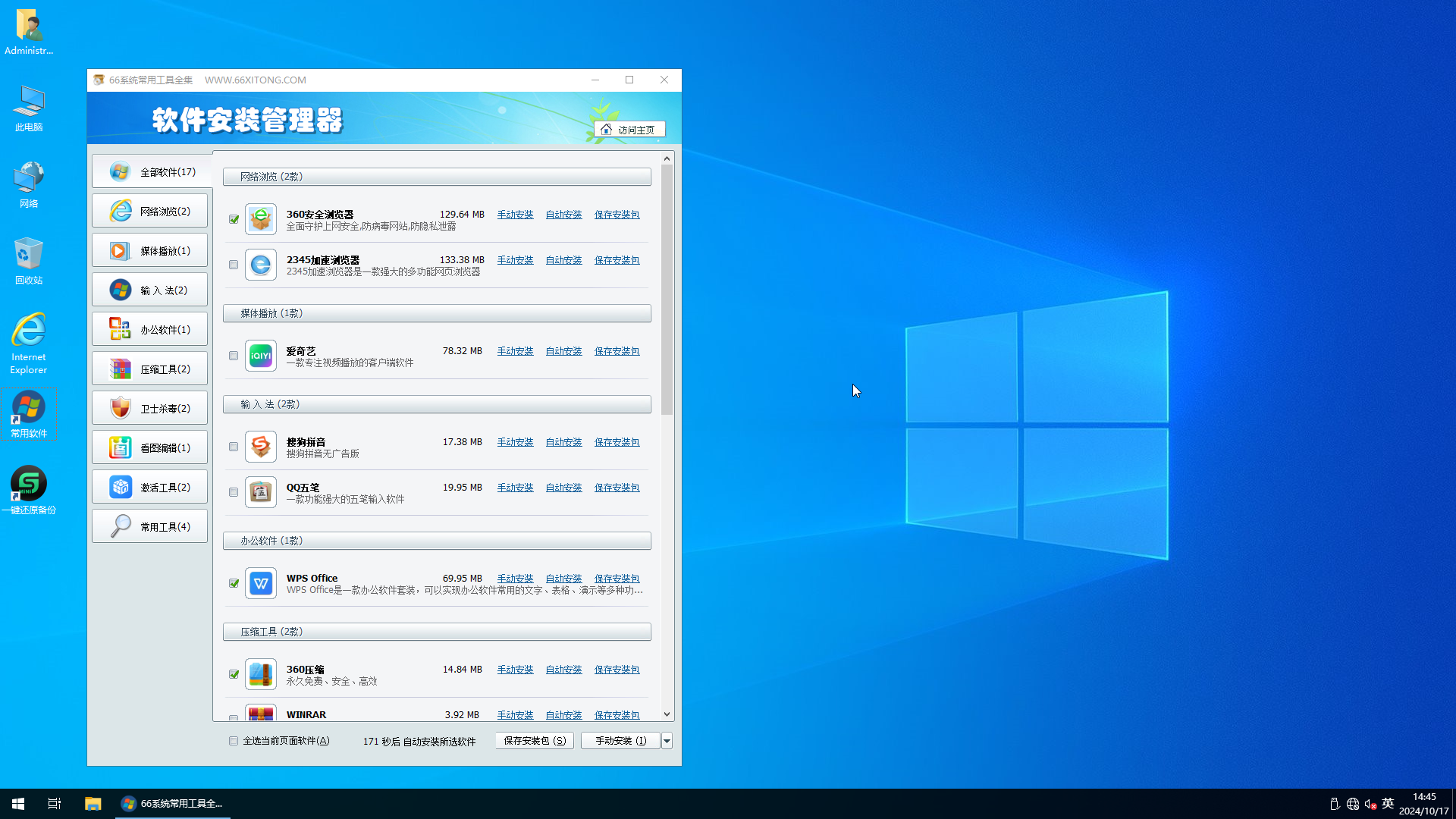Screen dimensions: 1456x819
Task: Click 手动安装 link for 360安全浏览器
Action: (x=515, y=215)
